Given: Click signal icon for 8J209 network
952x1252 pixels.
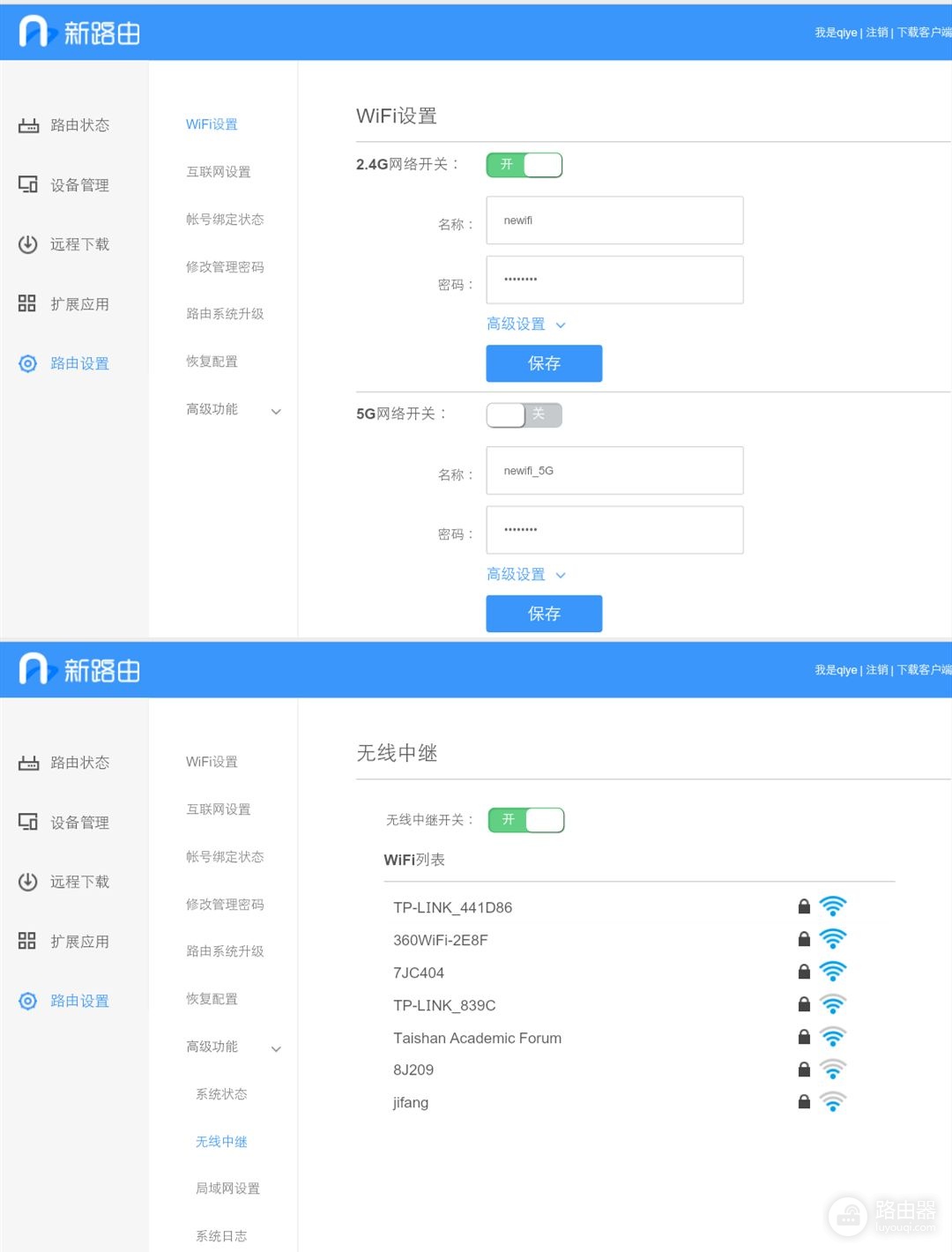Looking at the screenshot, I should pyautogui.click(x=833, y=1069).
